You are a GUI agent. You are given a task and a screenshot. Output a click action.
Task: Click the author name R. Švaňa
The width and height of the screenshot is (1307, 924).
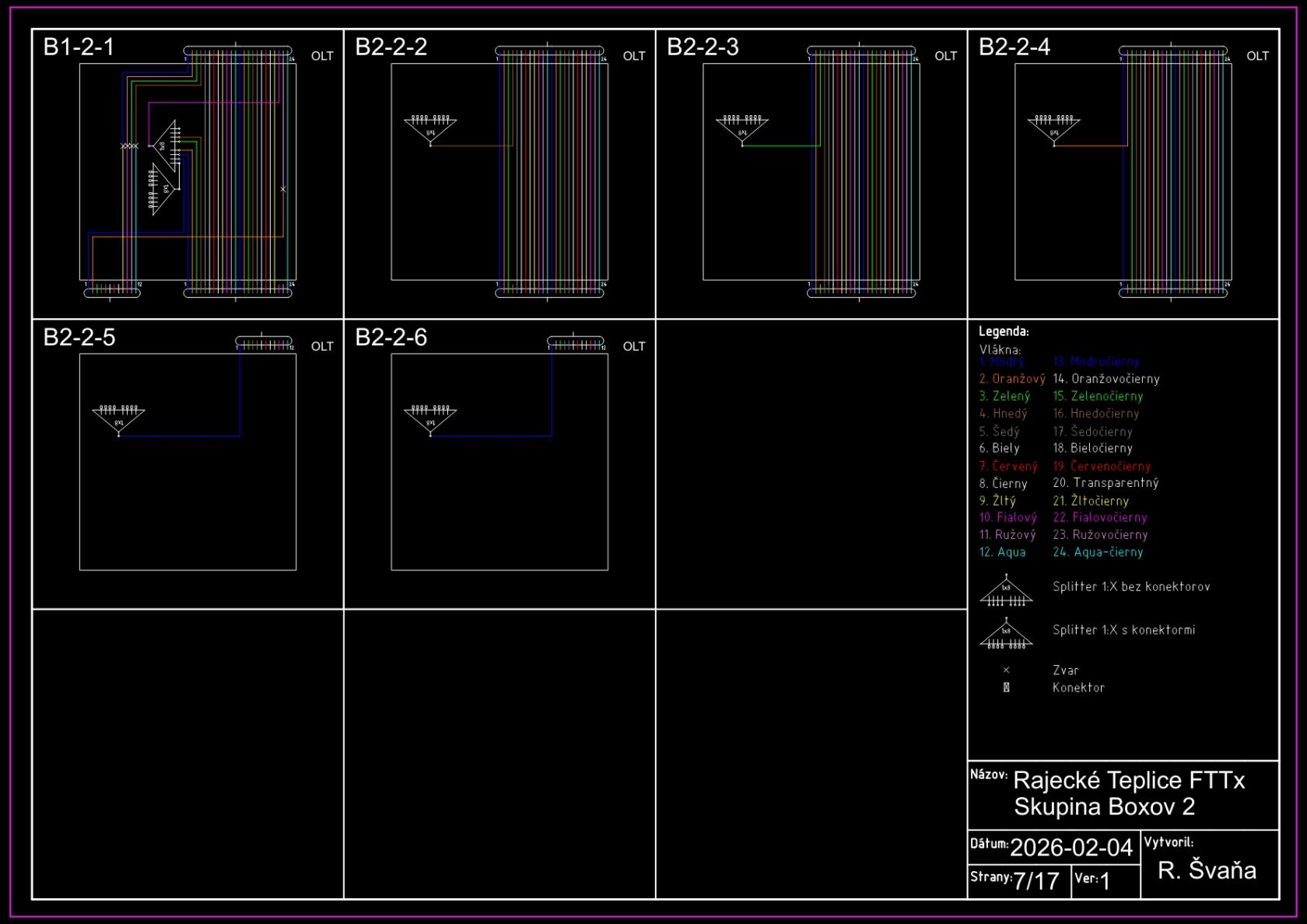click(1207, 870)
